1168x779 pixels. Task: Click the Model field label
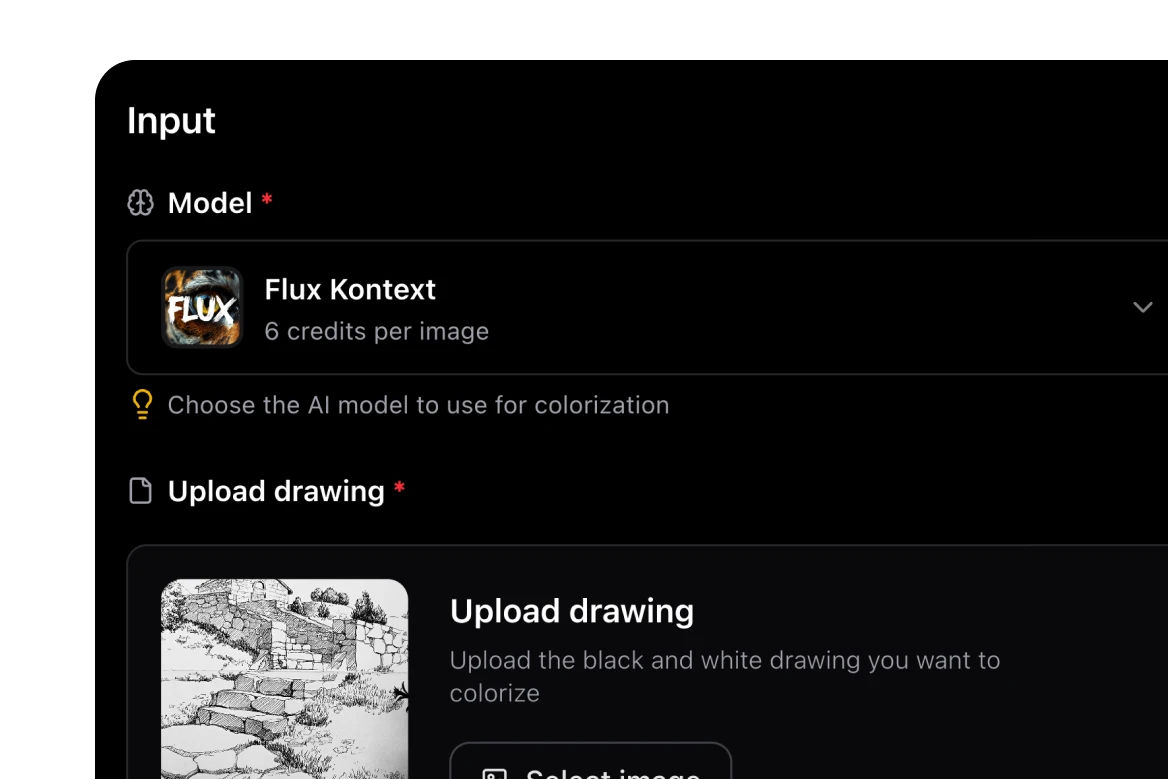coord(210,203)
